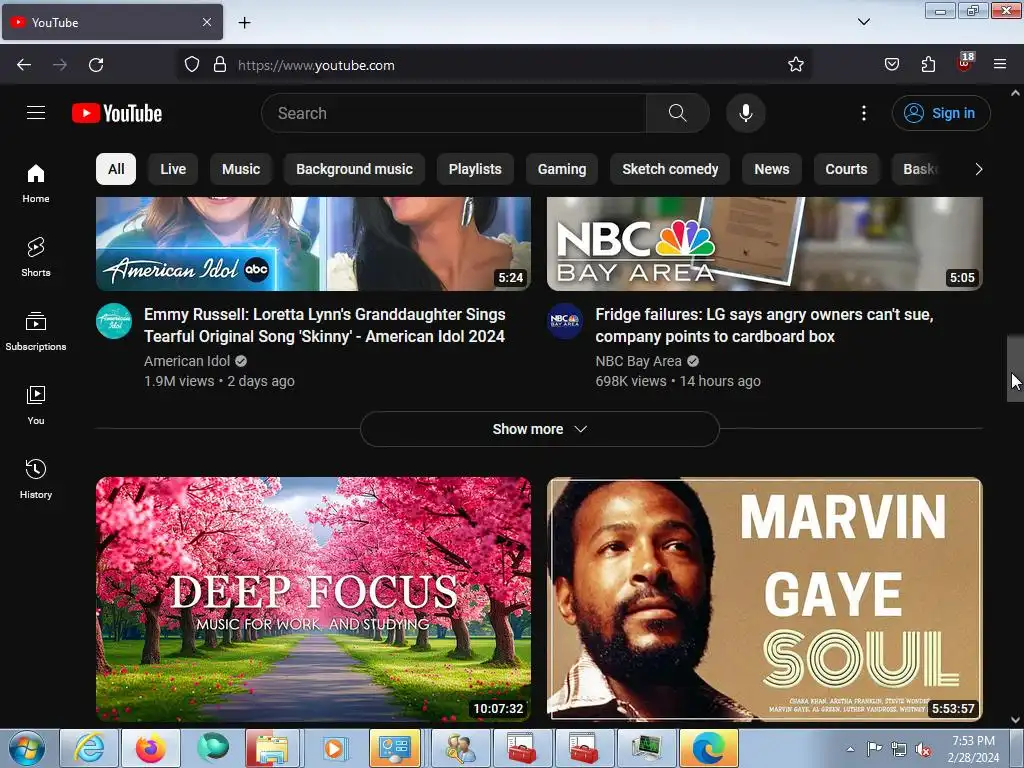The width and height of the screenshot is (1024, 768).
Task: Reload the current page
Action: point(96,65)
